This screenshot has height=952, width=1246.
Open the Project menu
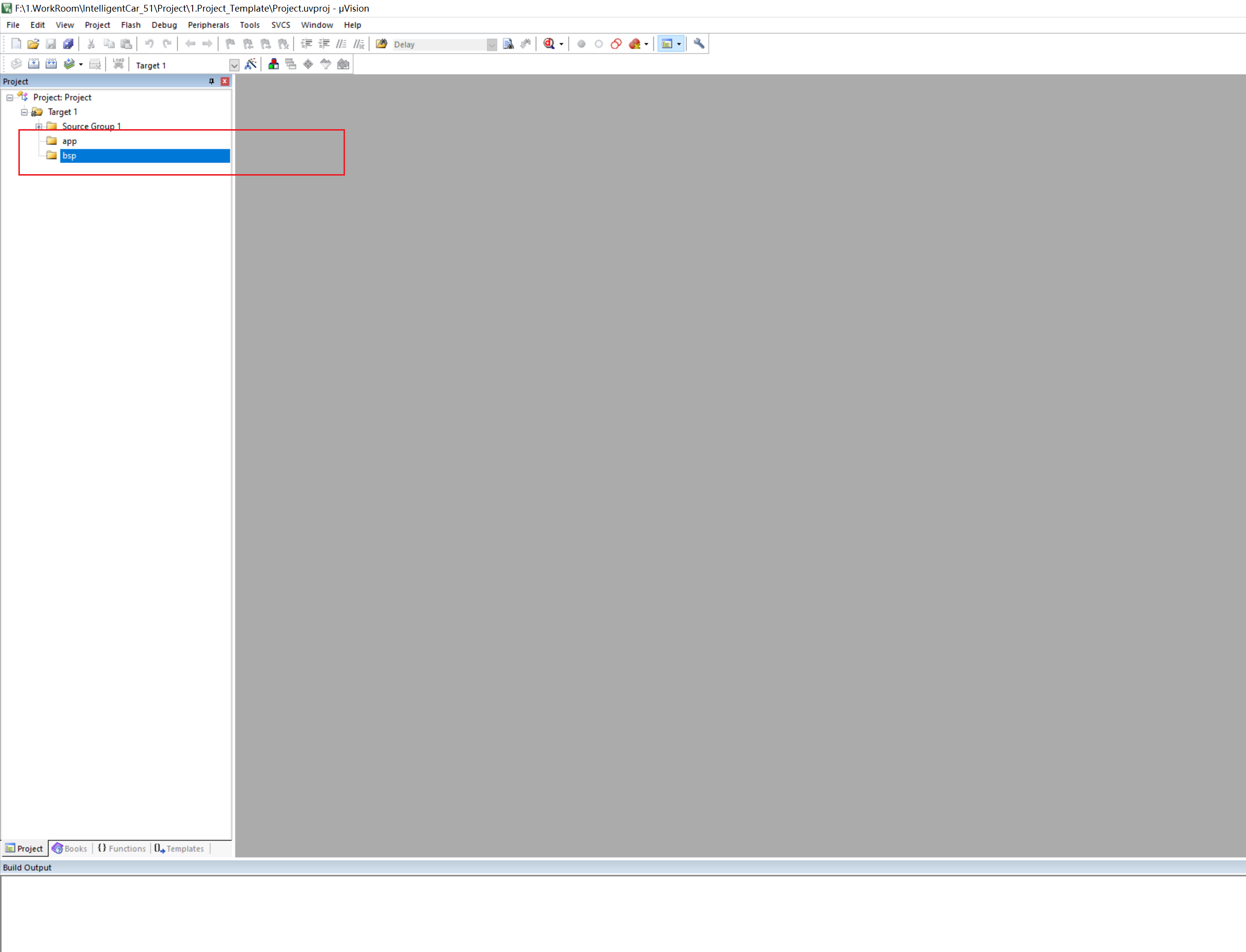(98, 25)
